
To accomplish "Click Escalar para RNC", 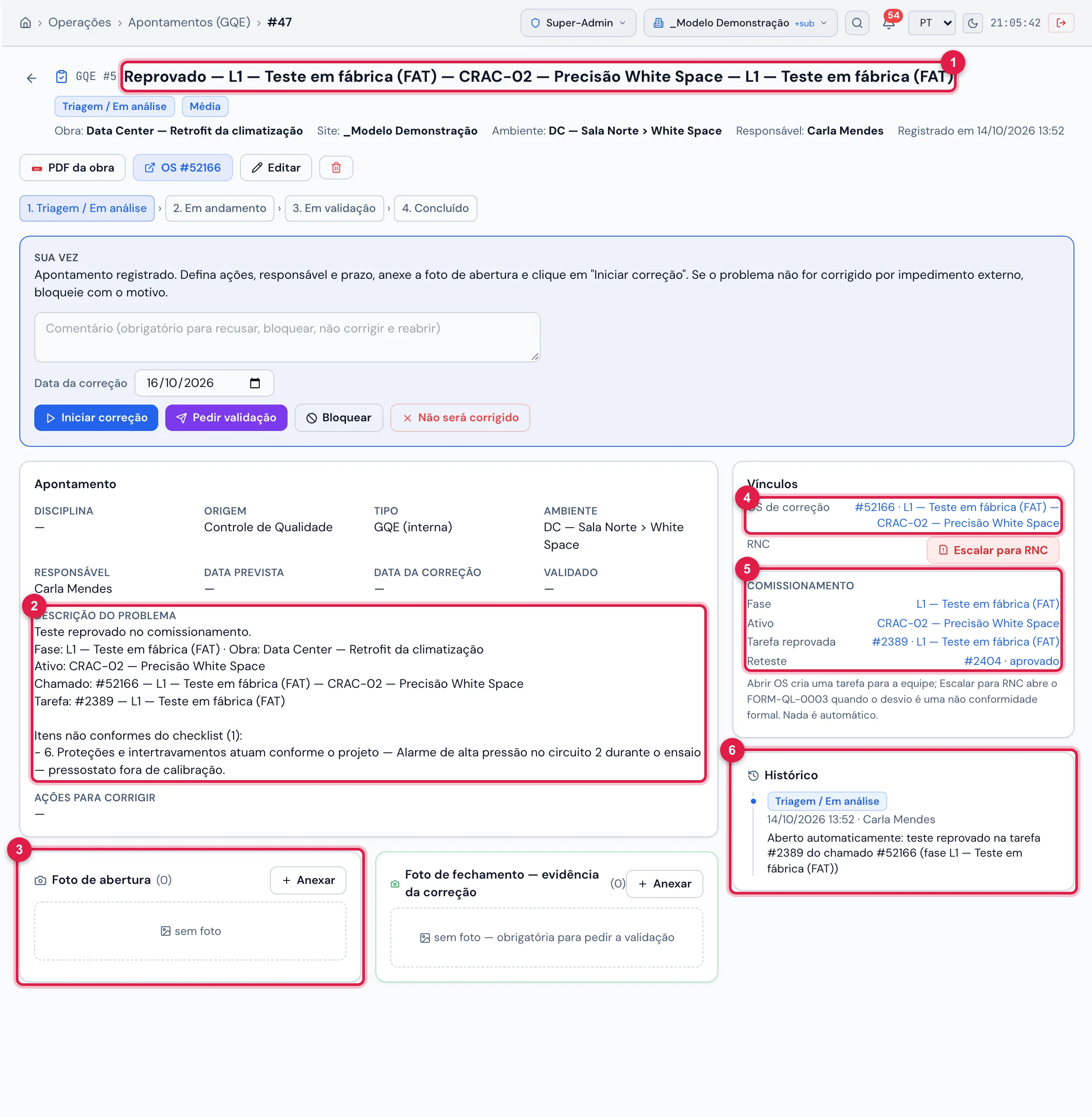I will coord(994,550).
